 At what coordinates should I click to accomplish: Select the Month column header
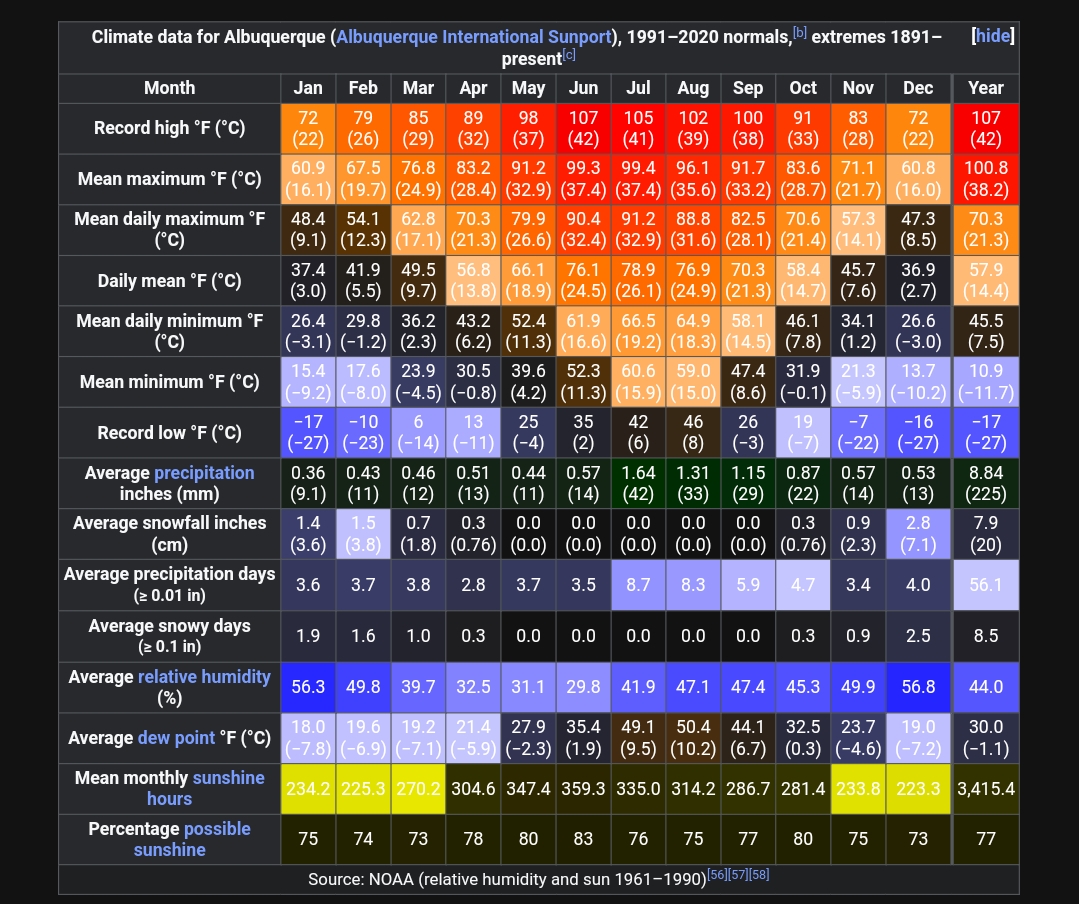click(169, 88)
